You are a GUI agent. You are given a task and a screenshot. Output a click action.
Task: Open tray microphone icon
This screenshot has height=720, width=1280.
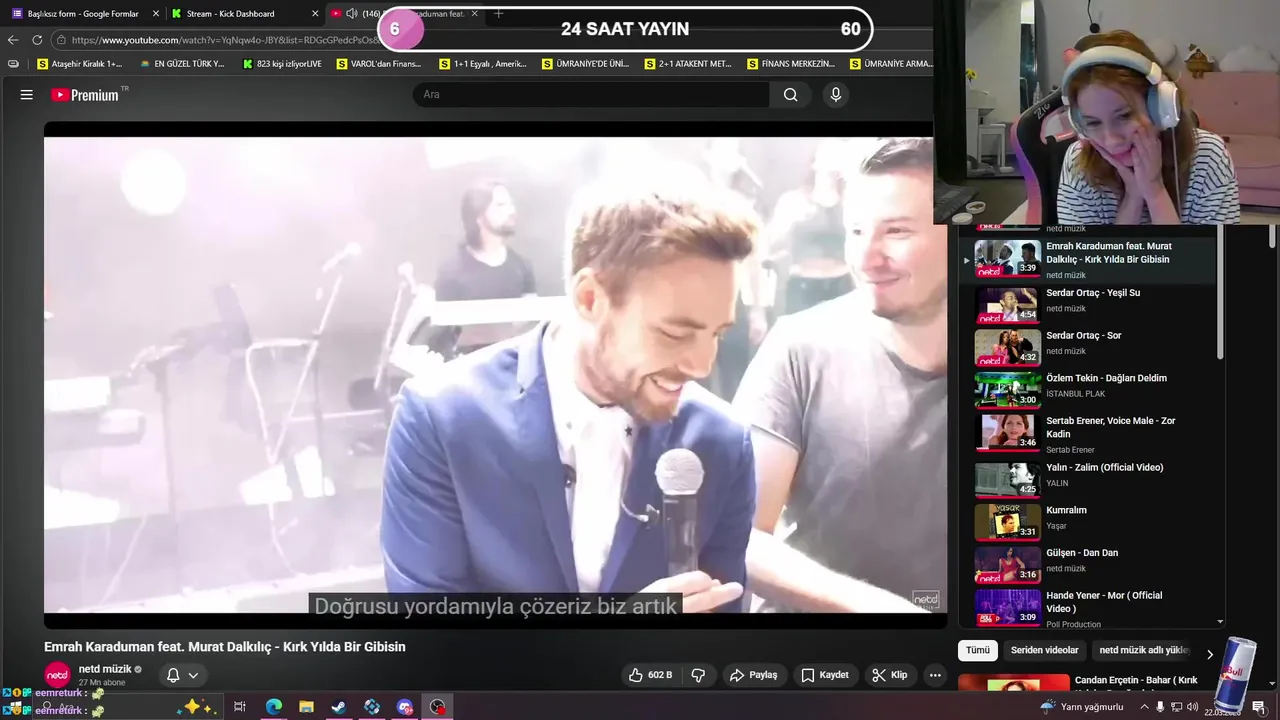[x=1160, y=707]
